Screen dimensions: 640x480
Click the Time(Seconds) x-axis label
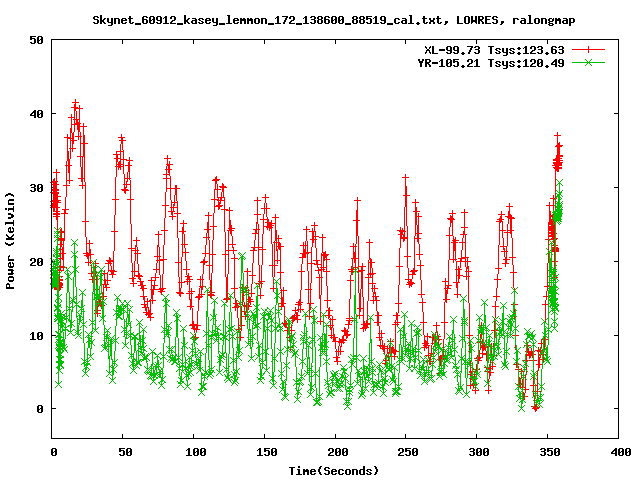[x=334, y=471]
